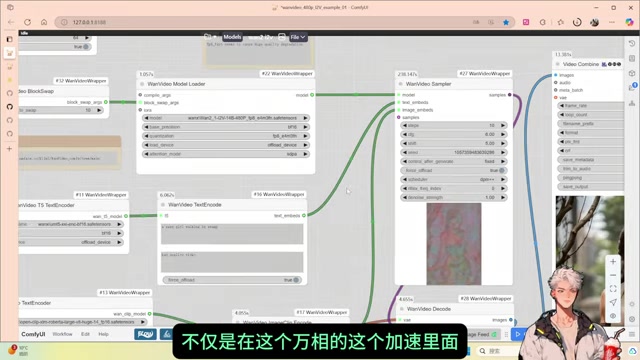
Task: Toggle force_offload in WanVideo TextEncode
Action: click(x=232, y=280)
